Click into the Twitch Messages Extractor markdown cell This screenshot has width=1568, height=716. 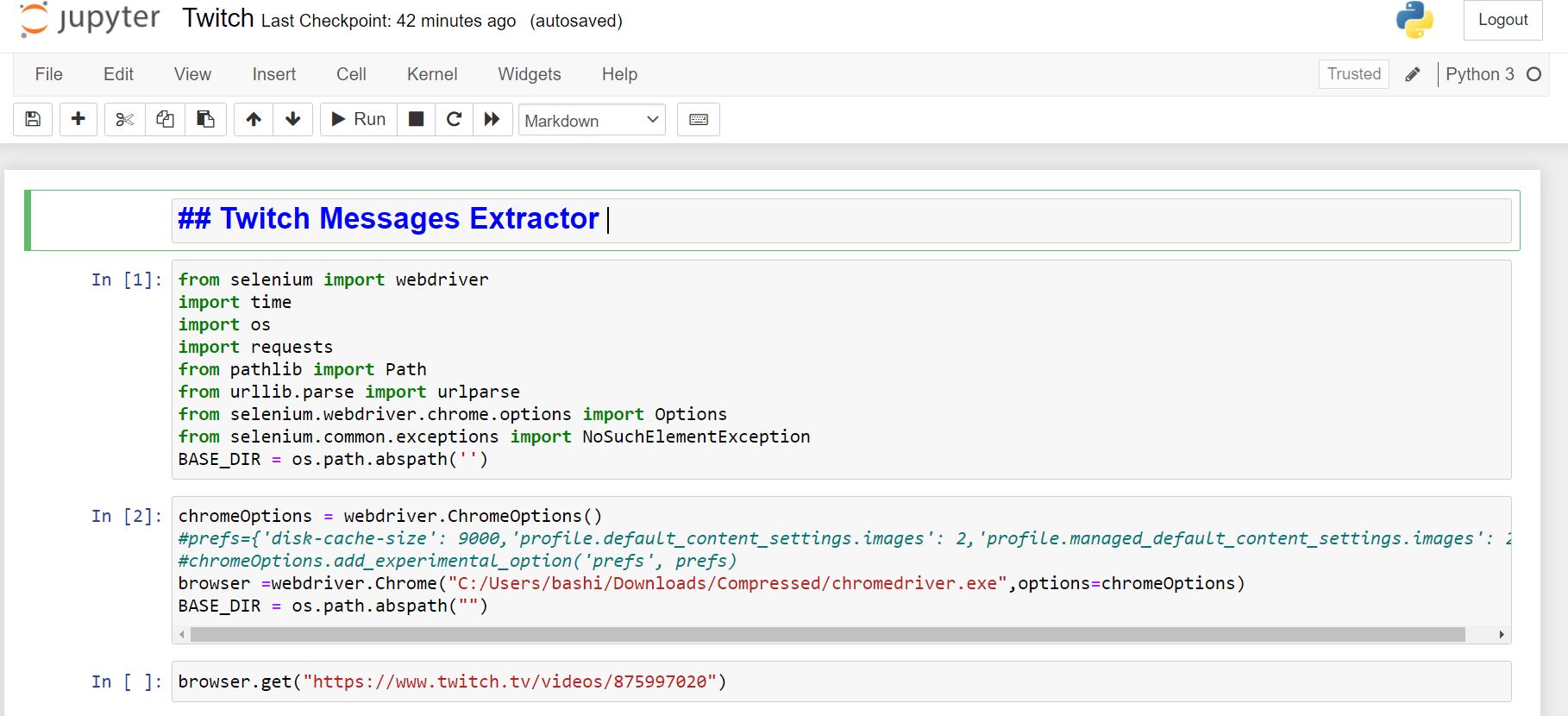click(841, 220)
